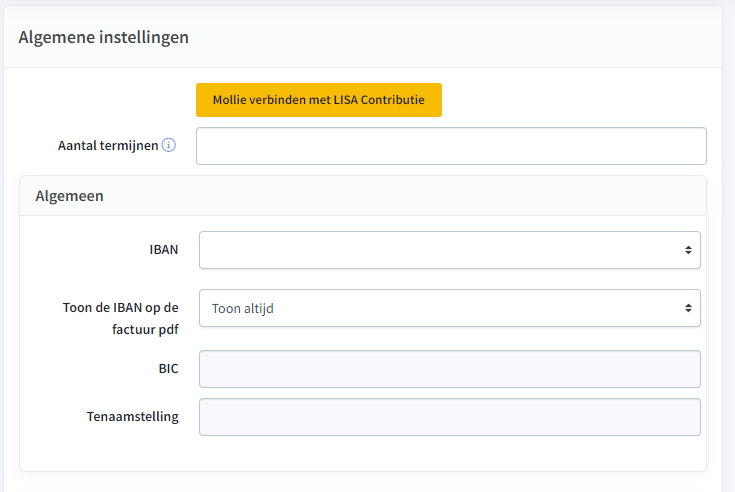This screenshot has width=735, height=492.
Task: Show info tooltip next to Aantal termijnen
Action: click(x=169, y=145)
